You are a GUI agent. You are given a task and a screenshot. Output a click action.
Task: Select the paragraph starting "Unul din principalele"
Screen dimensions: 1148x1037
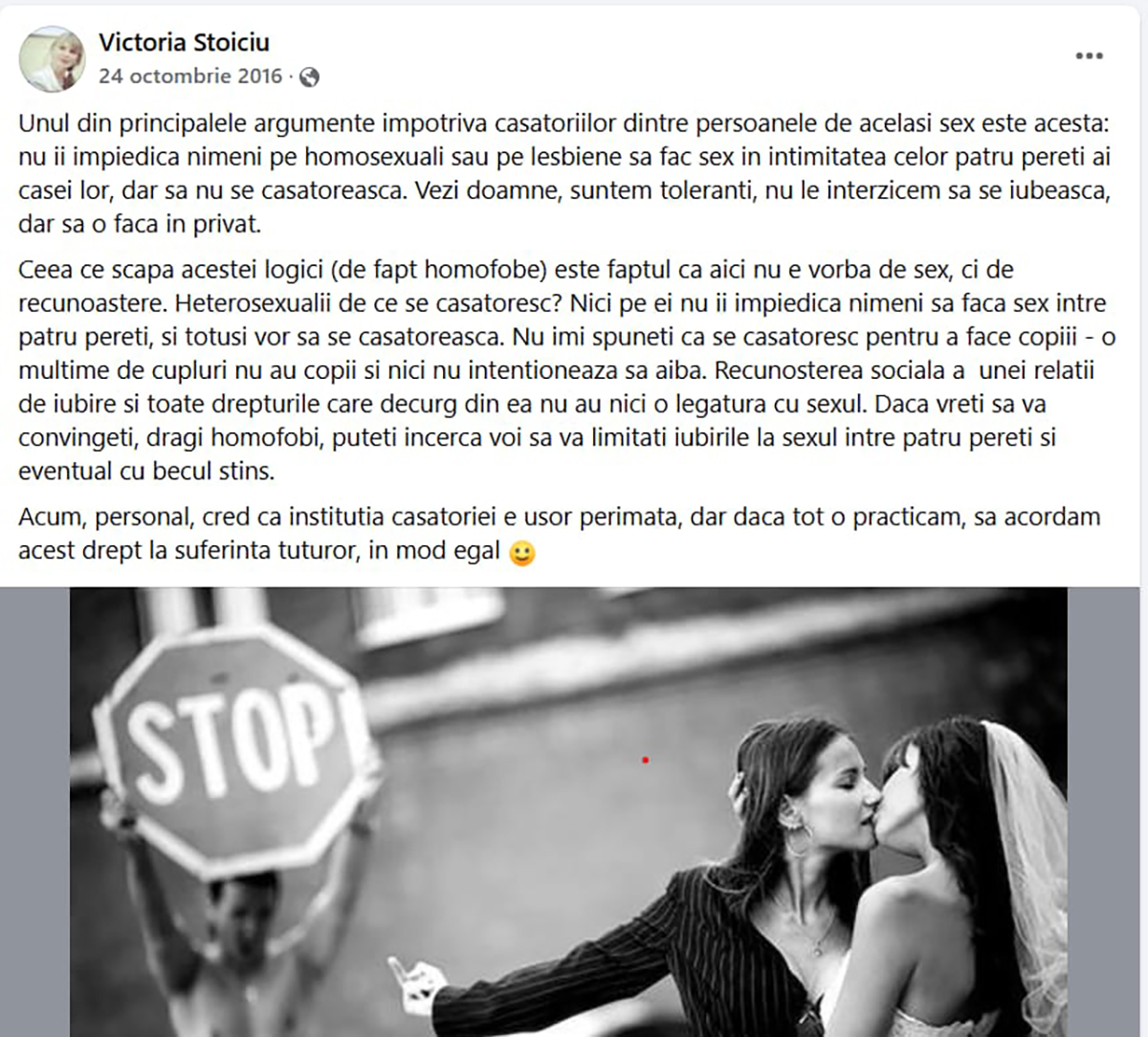point(564,174)
